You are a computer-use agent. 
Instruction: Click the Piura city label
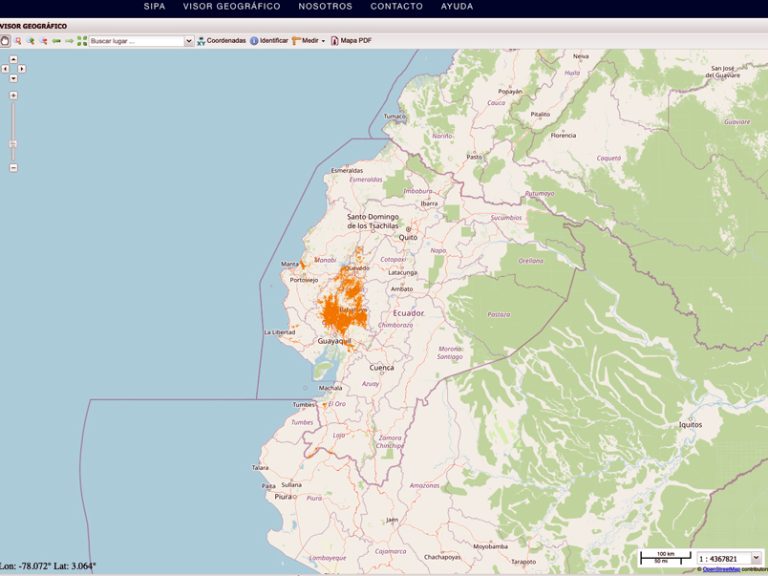pyautogui.click(x=283, y=497)
